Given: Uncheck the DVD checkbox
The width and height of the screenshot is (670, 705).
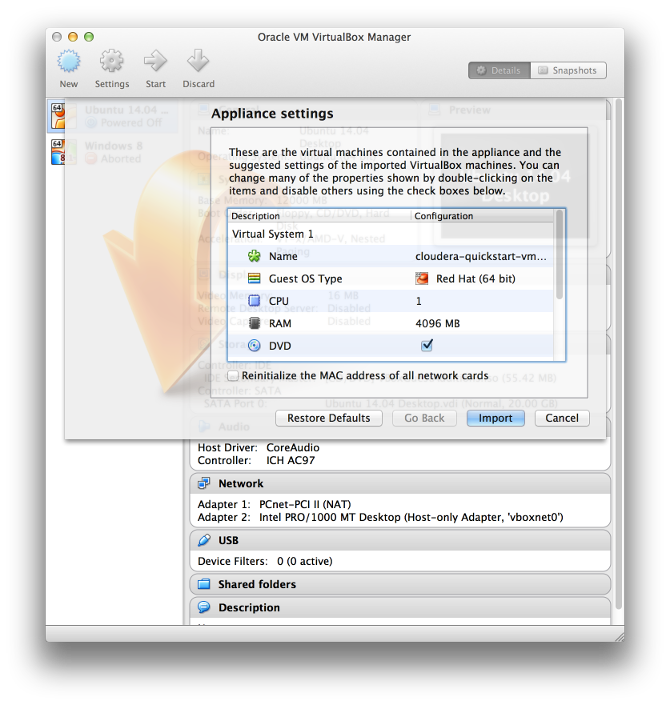Looking at the screenshot, I should [x=426, y=345].
